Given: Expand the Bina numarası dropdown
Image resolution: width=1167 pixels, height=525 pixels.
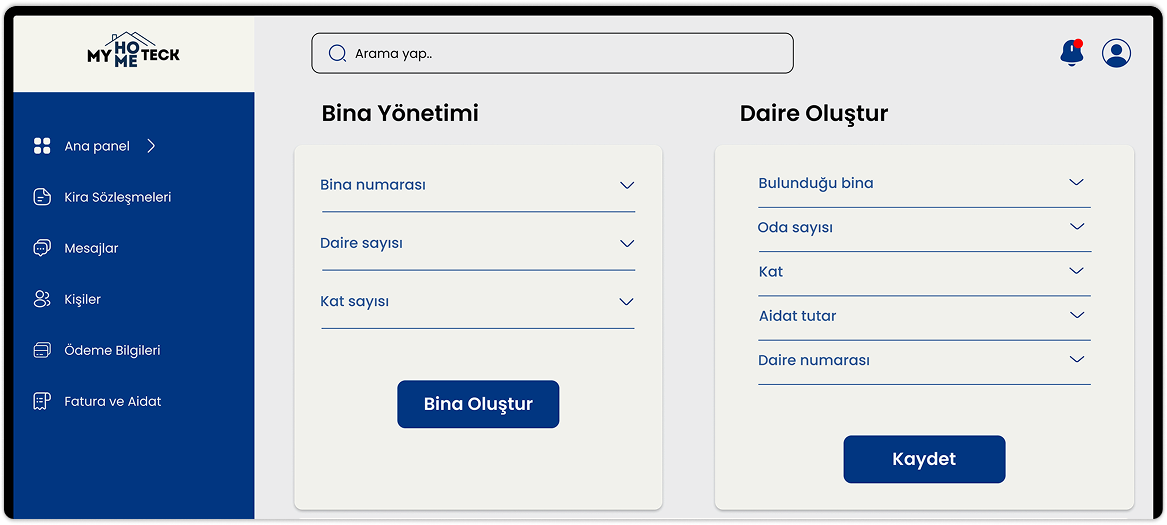Looking at the screenshot, I should [626, 185].
